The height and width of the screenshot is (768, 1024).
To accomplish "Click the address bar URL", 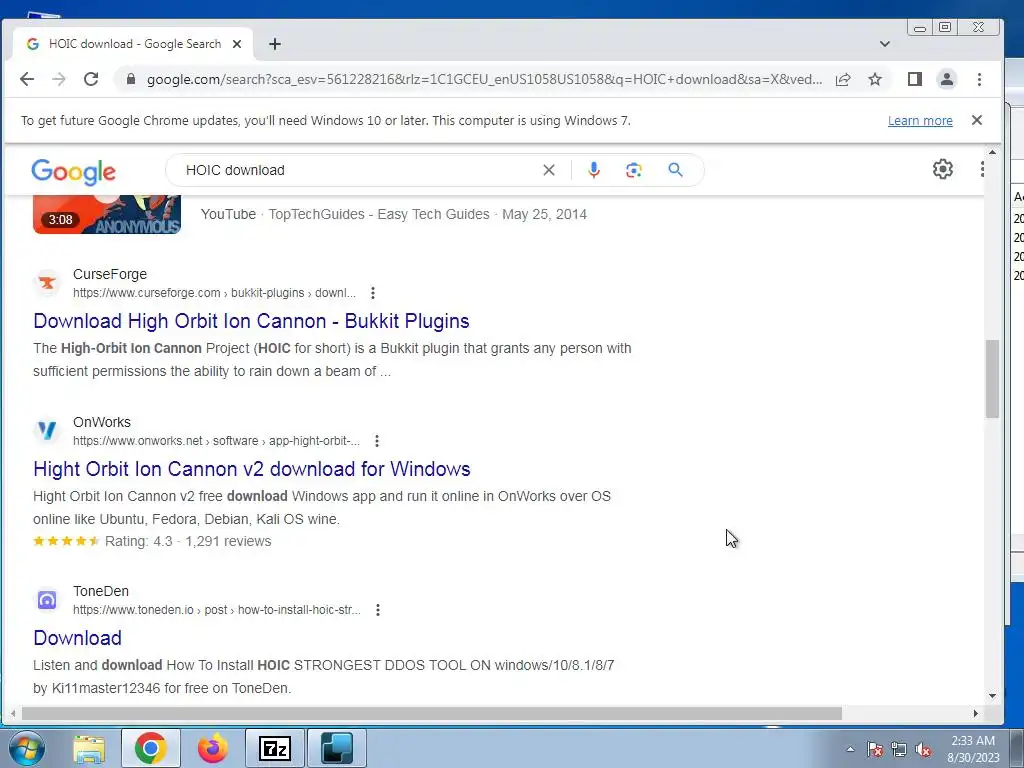I will [x=484, y=80].
